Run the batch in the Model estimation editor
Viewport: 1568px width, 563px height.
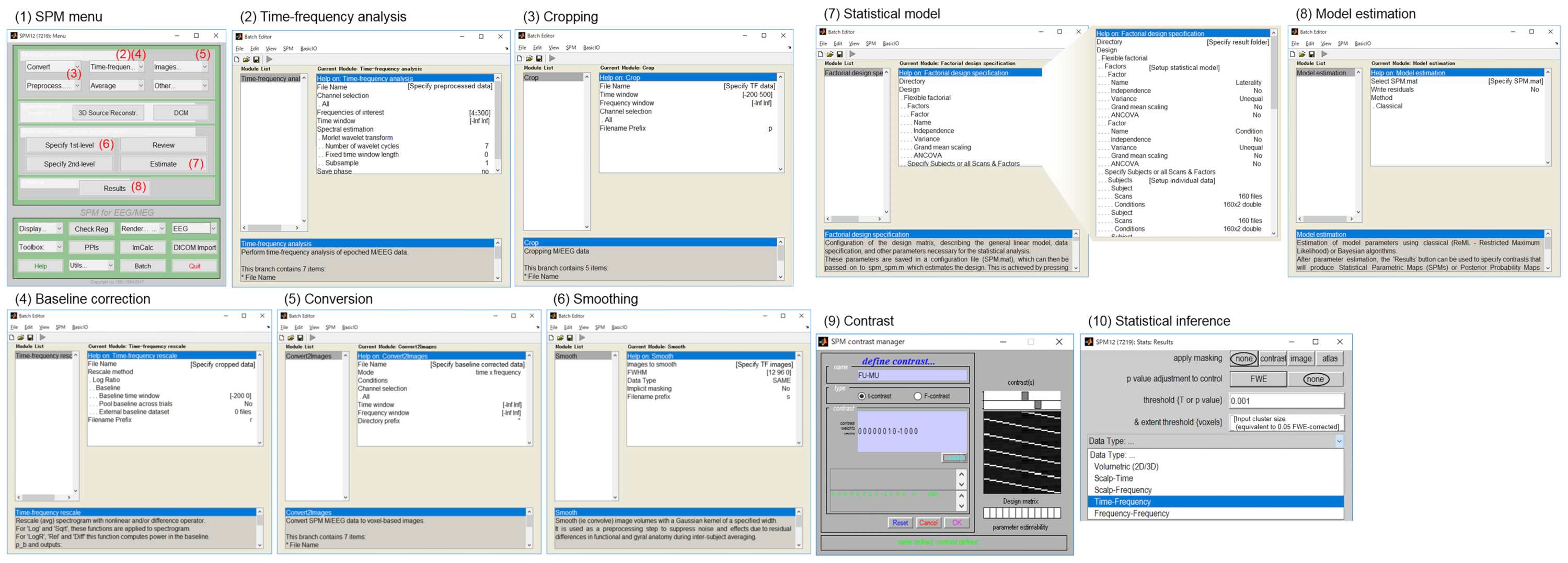pyautogui.click(x=1324, y=54)
